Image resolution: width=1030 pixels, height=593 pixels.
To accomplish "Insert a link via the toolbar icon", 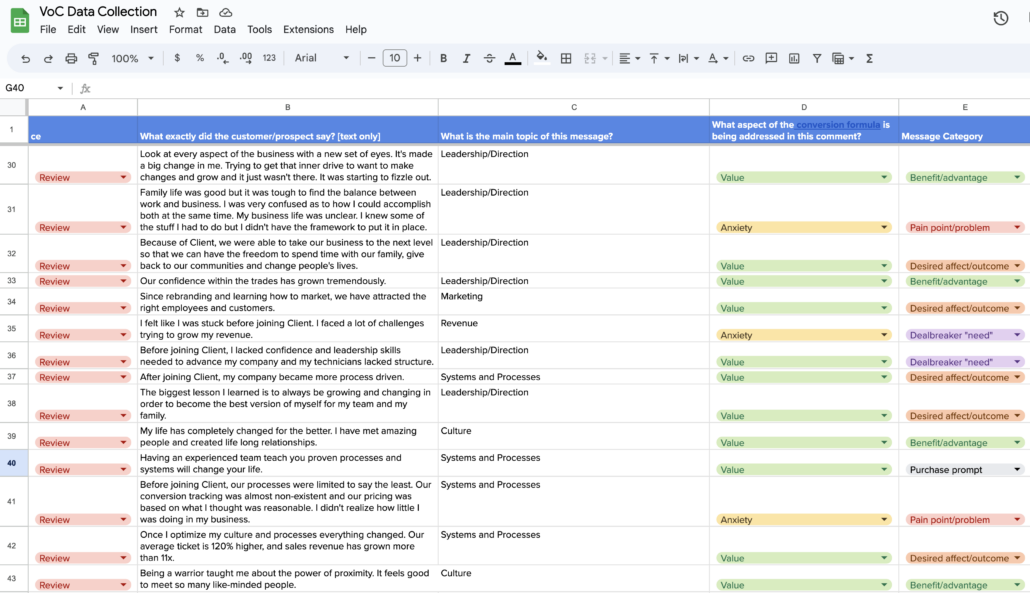I will click(x=748, y=58).
